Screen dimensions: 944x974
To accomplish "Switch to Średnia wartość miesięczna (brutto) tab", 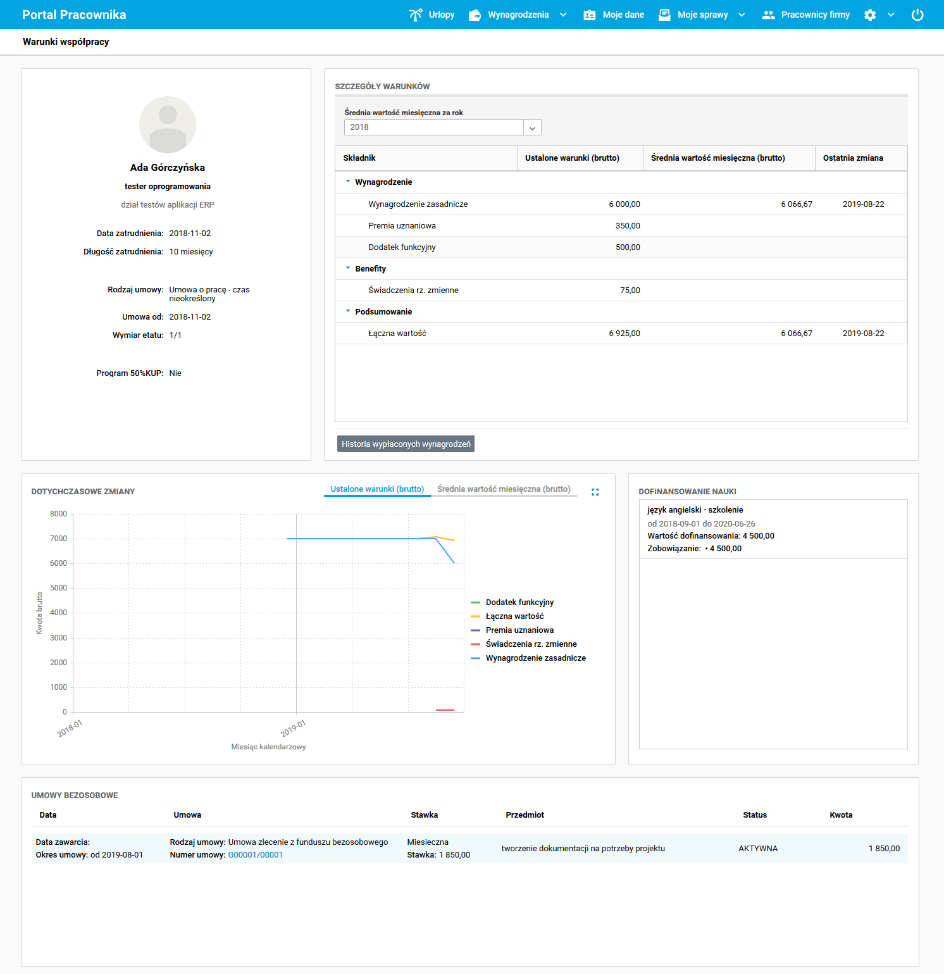I will (504, 489).
